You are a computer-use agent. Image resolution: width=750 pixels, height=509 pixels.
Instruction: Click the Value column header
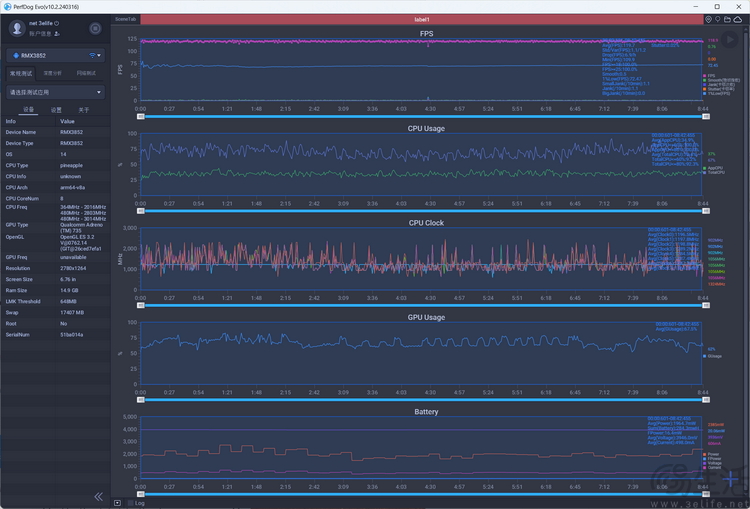tap(67, 122)
